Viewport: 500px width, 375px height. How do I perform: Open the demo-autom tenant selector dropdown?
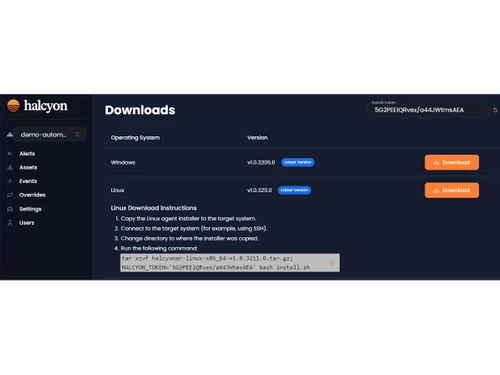[49, 135]
